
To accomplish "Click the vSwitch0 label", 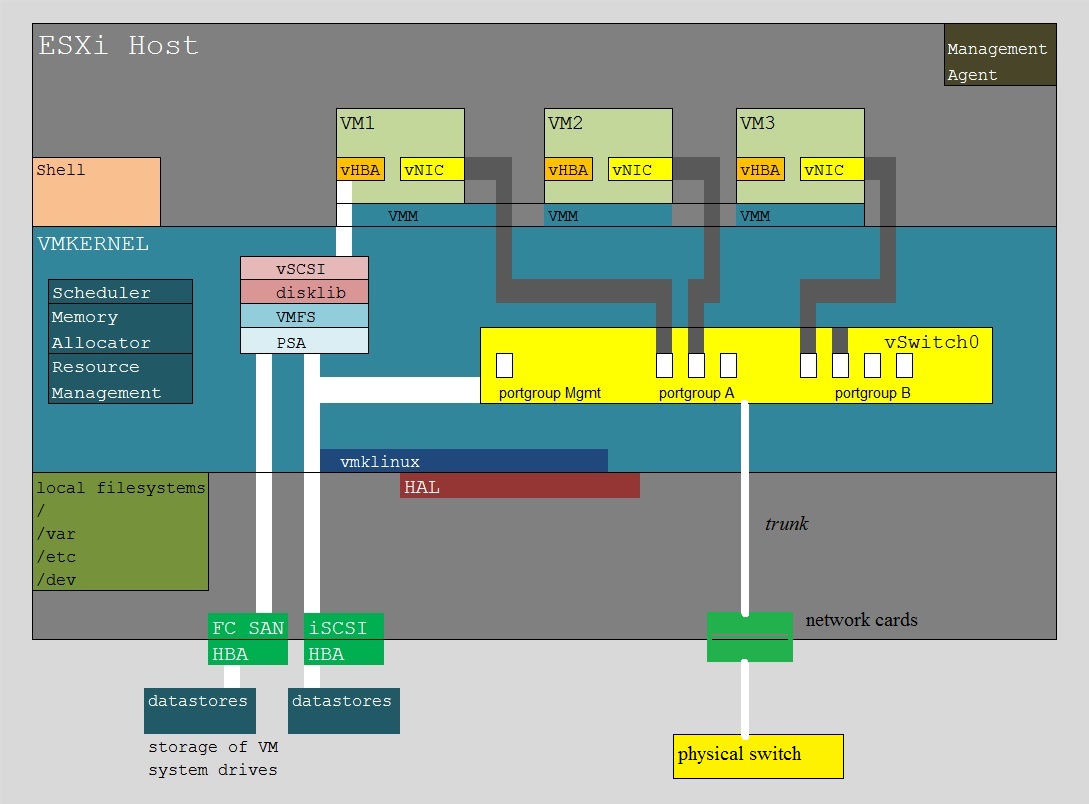I will 931,342.
